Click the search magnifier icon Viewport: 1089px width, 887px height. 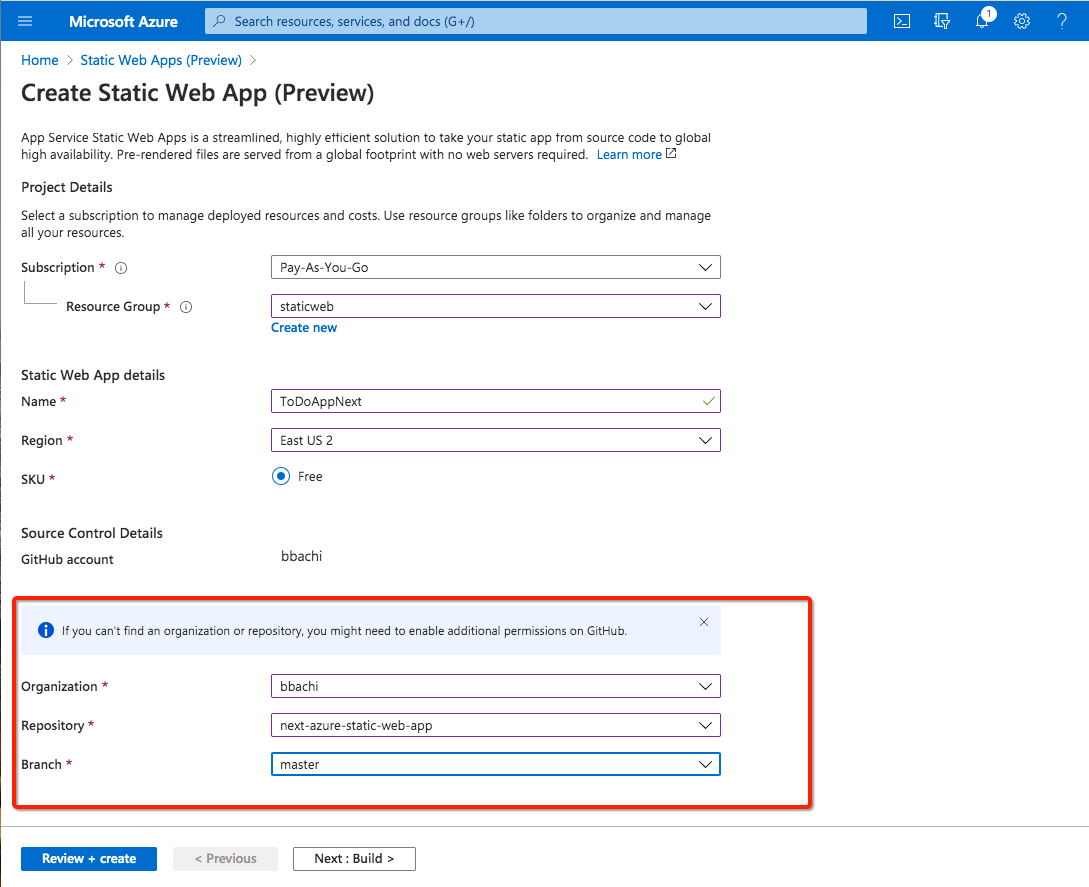[219, 21]
